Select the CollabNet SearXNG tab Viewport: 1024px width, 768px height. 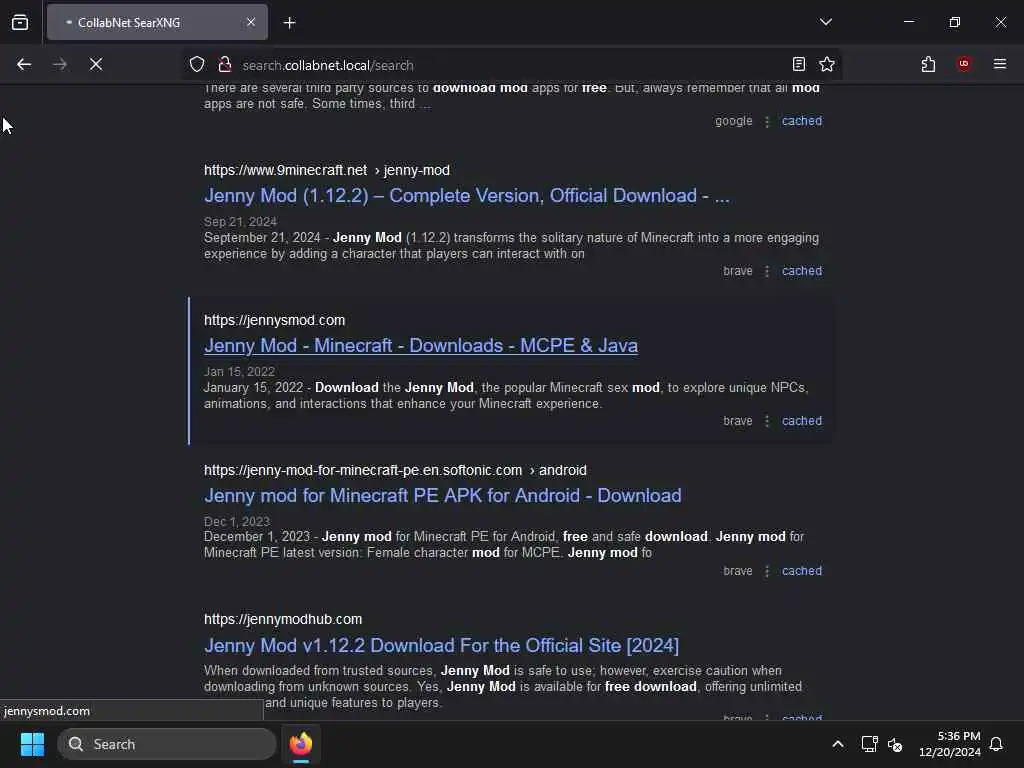157,22
